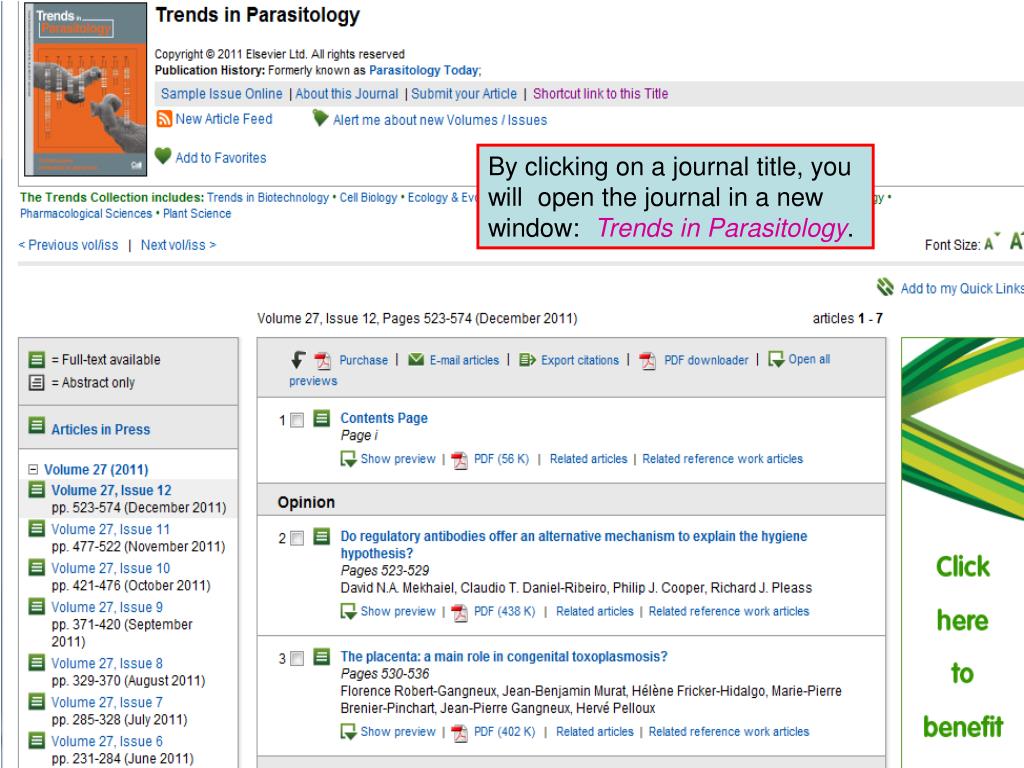1024x768 pixels.
Task: Click the PDF icon for Contents Page (56 K)
Action: point(460,460)
